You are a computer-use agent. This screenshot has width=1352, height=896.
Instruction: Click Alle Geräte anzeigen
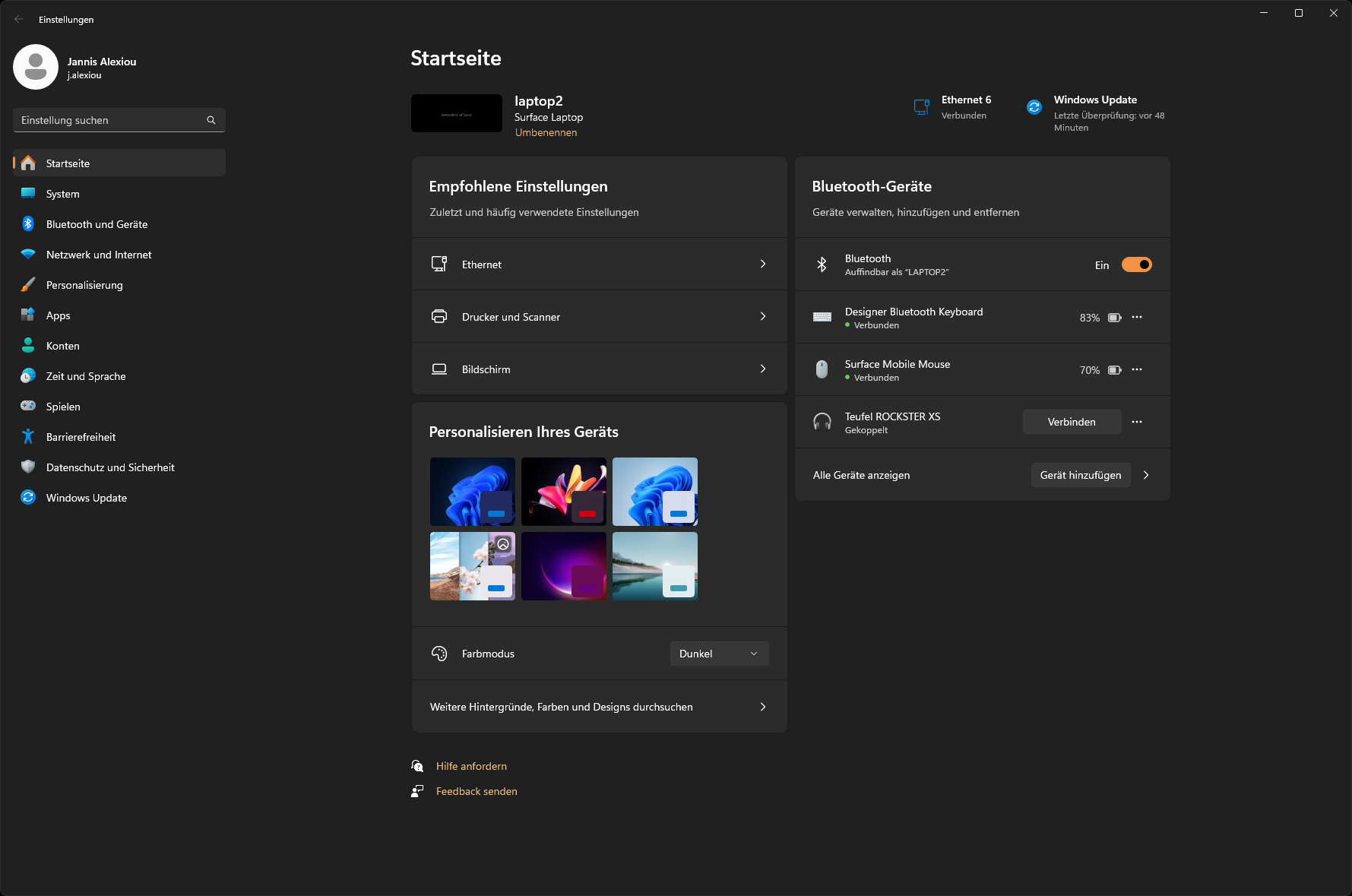click(x=861, y=475)
